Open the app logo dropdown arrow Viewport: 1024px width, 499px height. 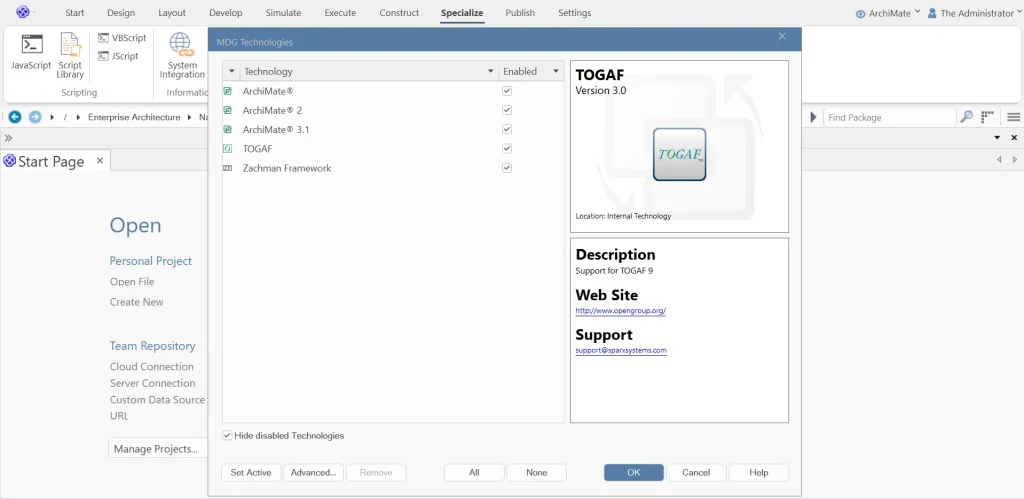(x=35, y=12)
